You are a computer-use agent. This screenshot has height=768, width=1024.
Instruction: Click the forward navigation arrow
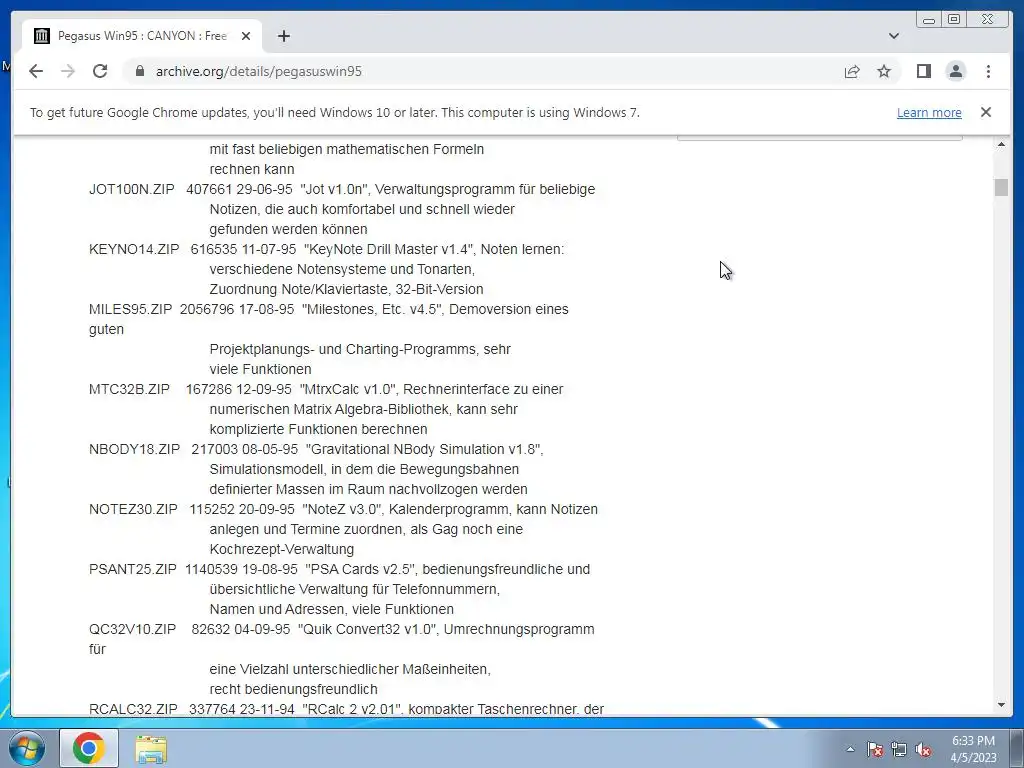point(68,71)
